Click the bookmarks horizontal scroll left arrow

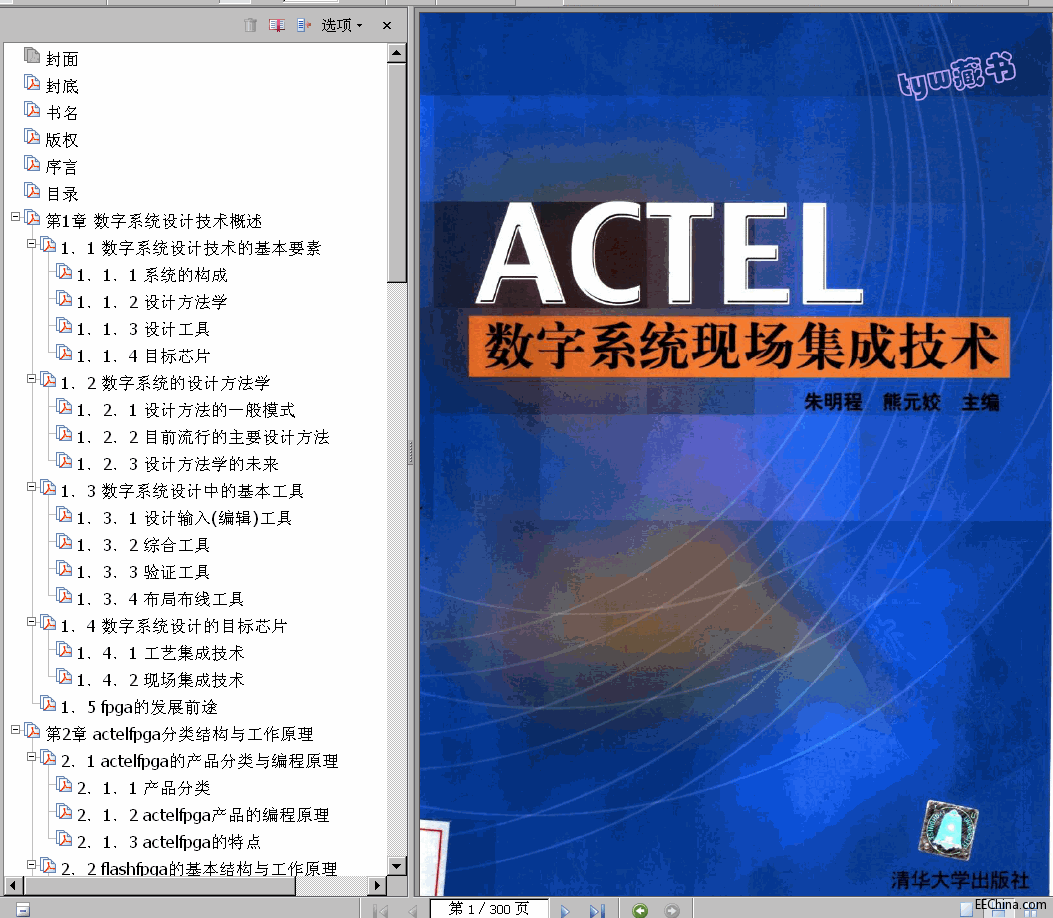(13, 886)
